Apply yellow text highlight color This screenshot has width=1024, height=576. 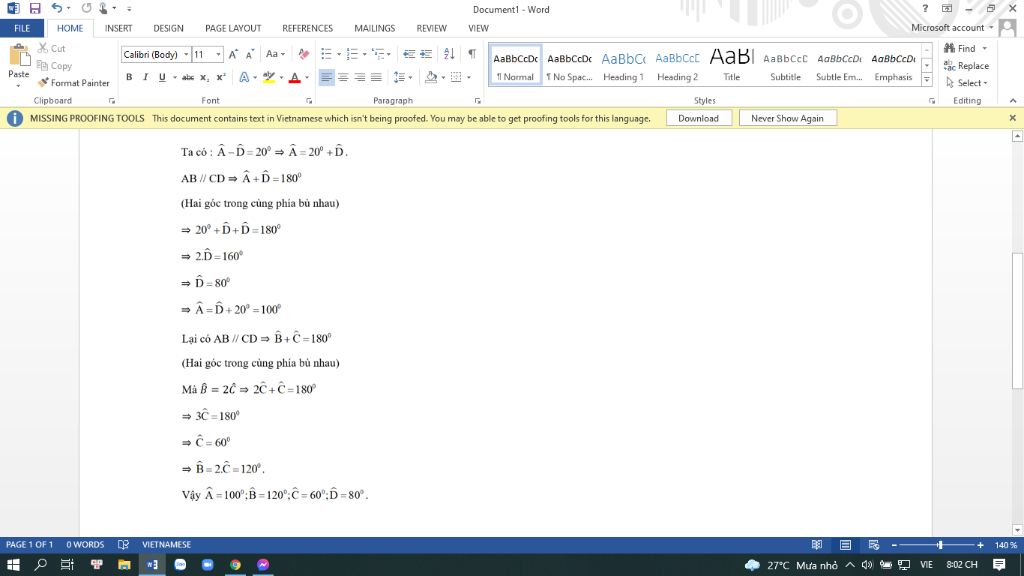click(268, 77)
